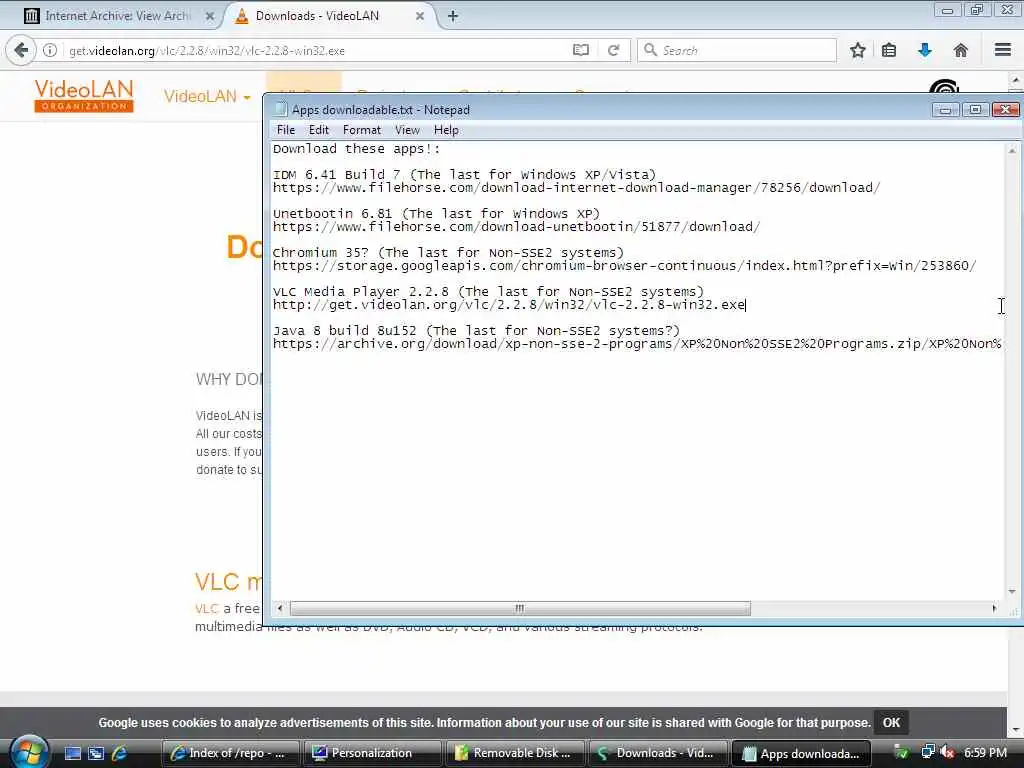Click the 6:59 PM taskbar clock
The image size is (1024, 768).
click(985, 752)
